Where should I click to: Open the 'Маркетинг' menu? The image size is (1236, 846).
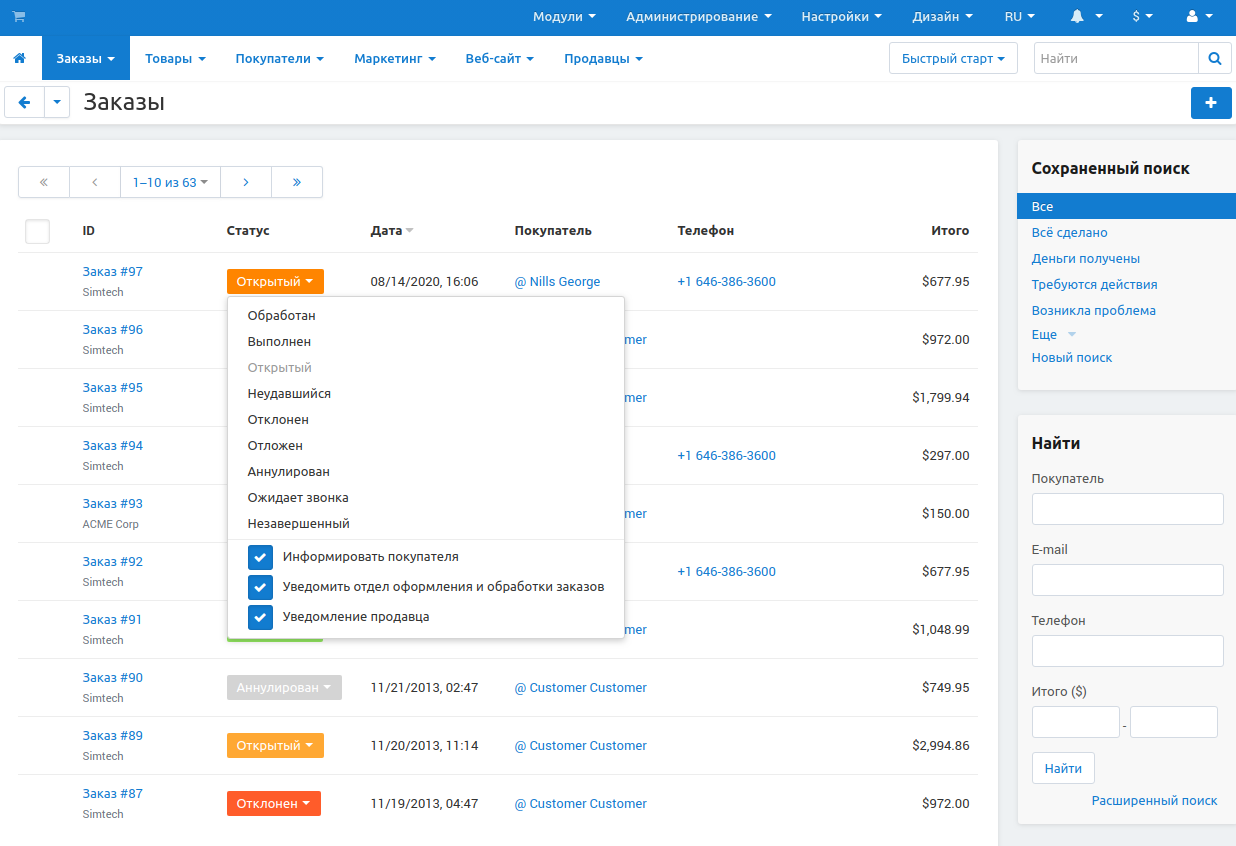pyautogui.click(x=394, y=59)
